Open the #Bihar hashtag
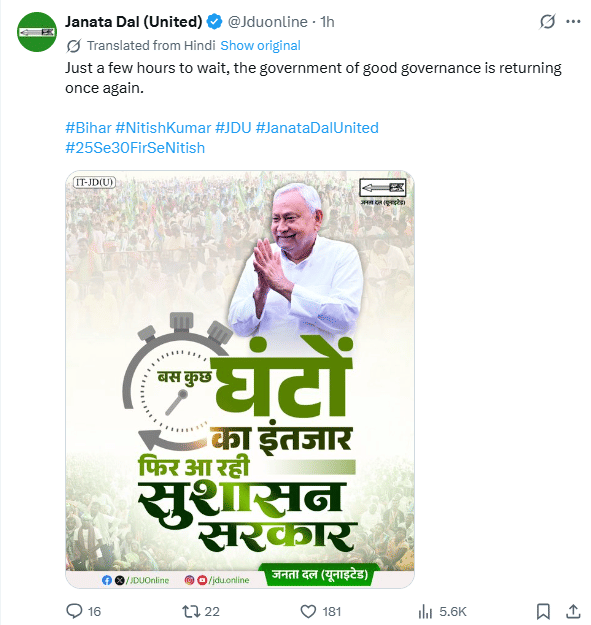 pyautogui.click(x=88, y=128)
